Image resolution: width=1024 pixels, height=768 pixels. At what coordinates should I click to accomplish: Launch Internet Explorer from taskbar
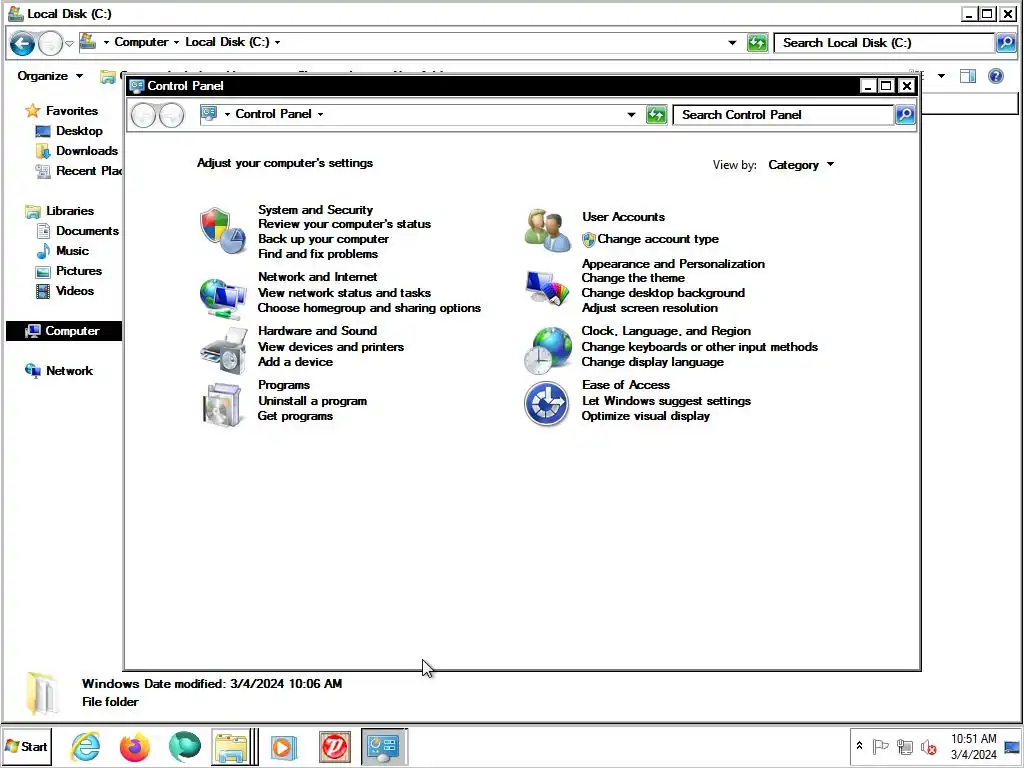(86, 746)
